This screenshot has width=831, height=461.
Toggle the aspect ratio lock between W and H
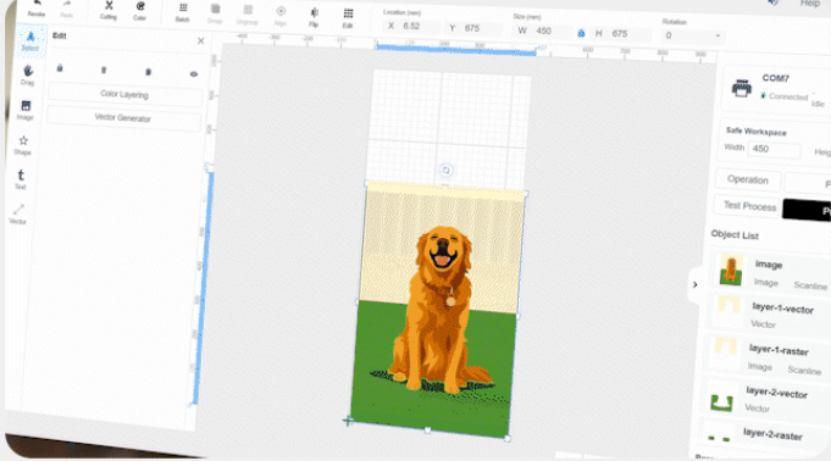[581, 33]
